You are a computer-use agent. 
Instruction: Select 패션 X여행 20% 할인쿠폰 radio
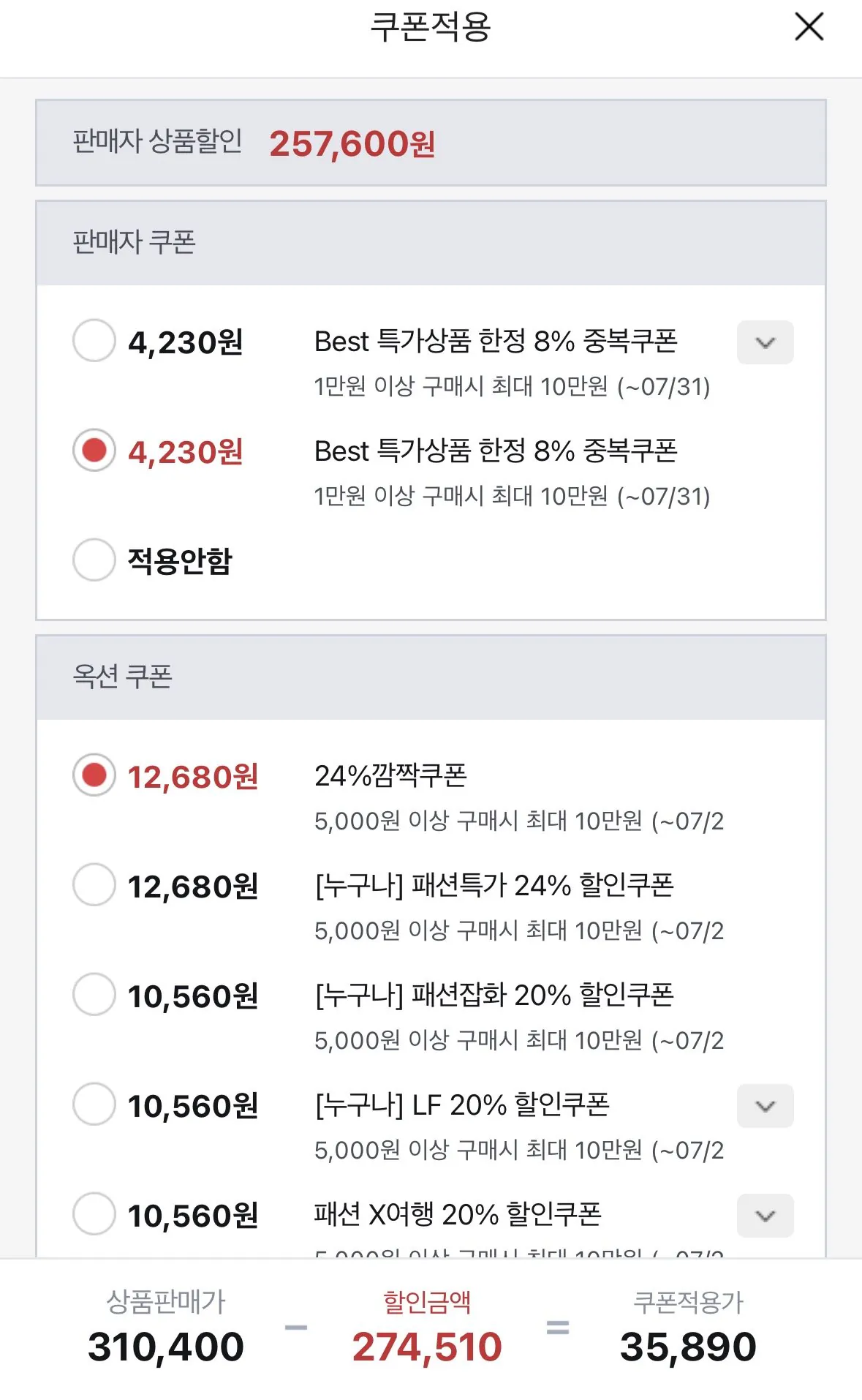pos(94,1214)
